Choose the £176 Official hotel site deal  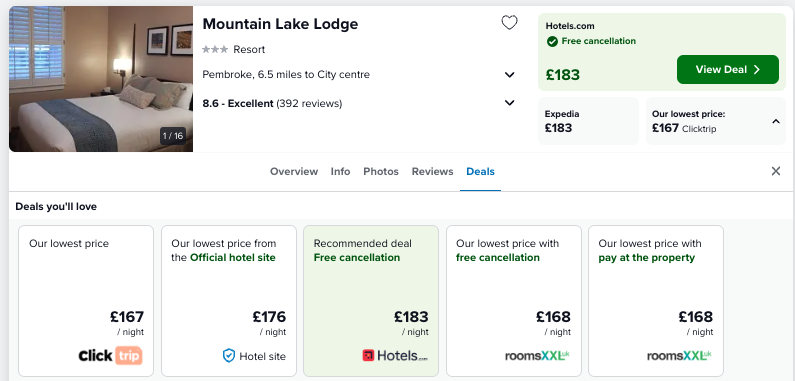[229, 301]
